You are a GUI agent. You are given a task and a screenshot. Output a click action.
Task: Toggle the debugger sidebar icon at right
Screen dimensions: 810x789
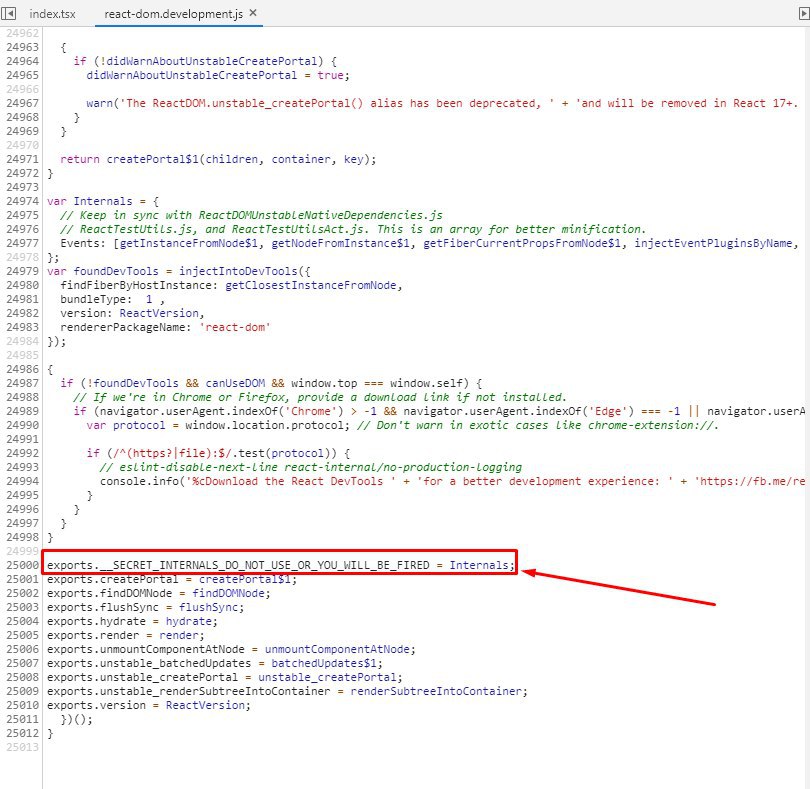[x=804, y=13]
